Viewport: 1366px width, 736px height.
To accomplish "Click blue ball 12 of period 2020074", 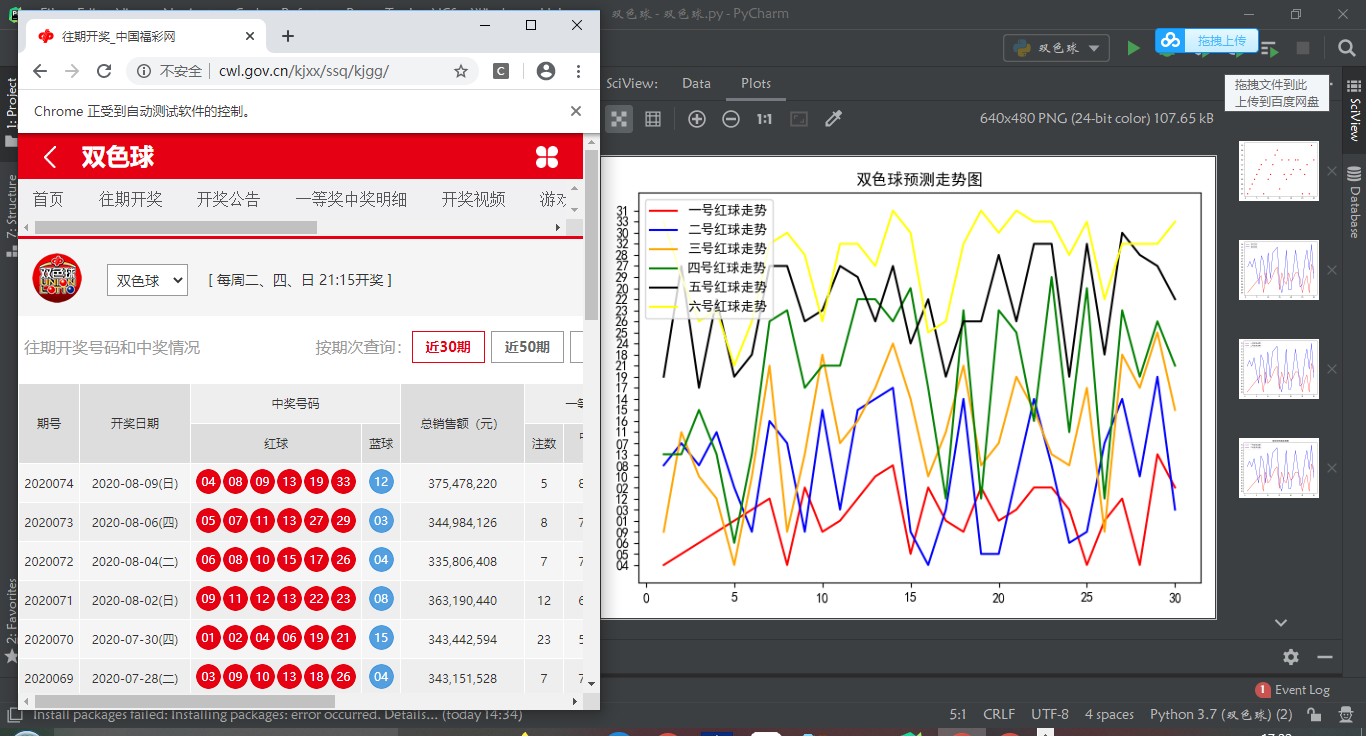I will click(381, 482).
